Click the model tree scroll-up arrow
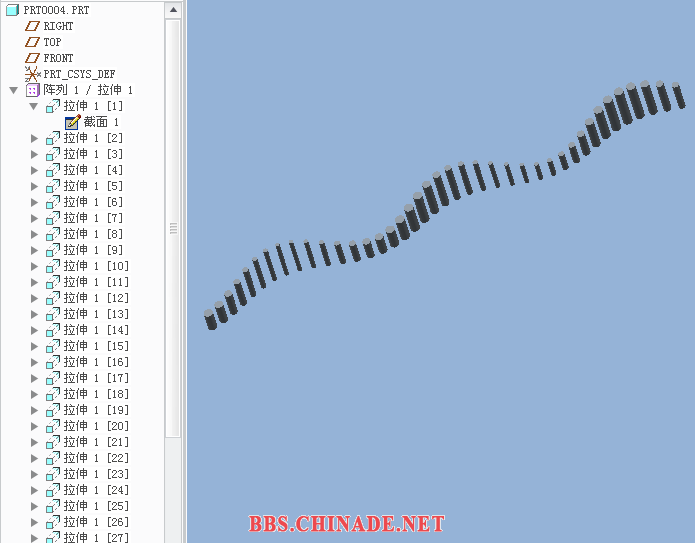The image size is (695, 543). (x=173, y=10)
